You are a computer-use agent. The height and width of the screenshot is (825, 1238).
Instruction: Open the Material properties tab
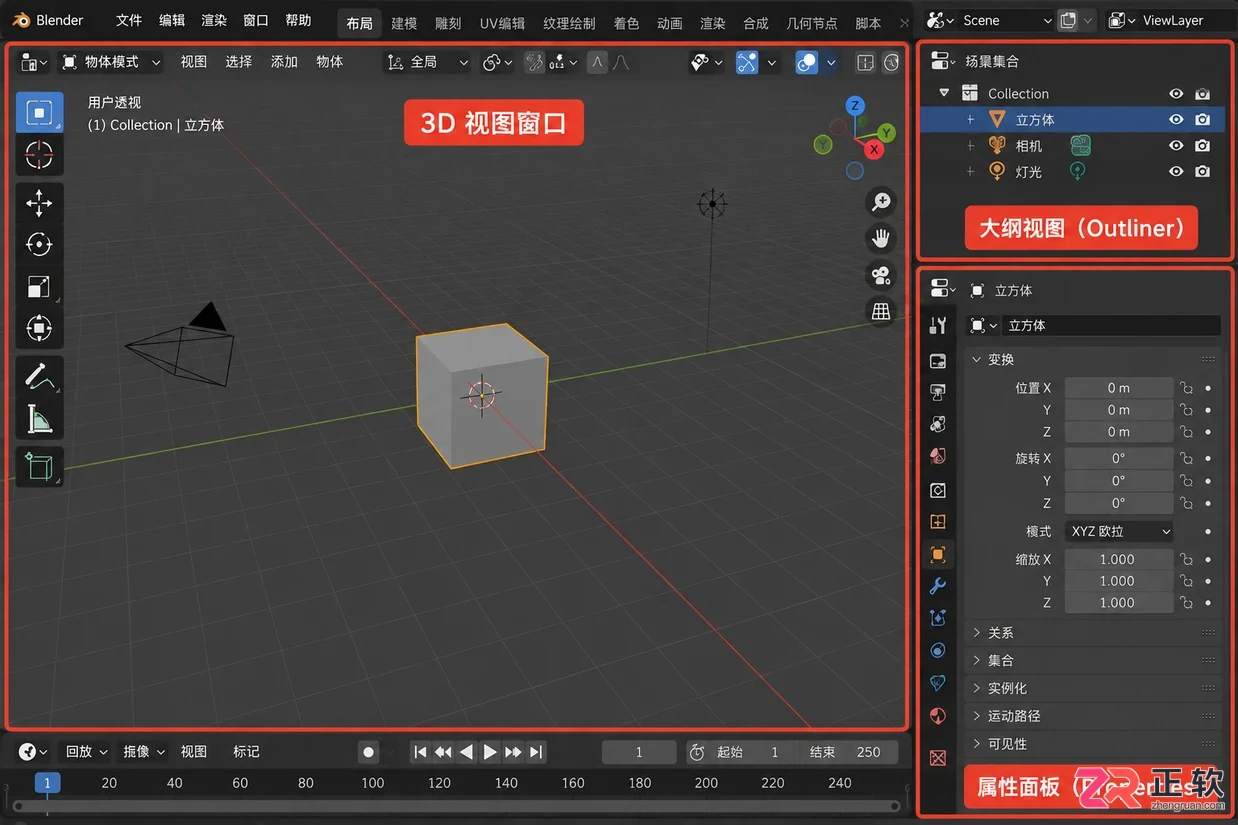click(938, 716)
